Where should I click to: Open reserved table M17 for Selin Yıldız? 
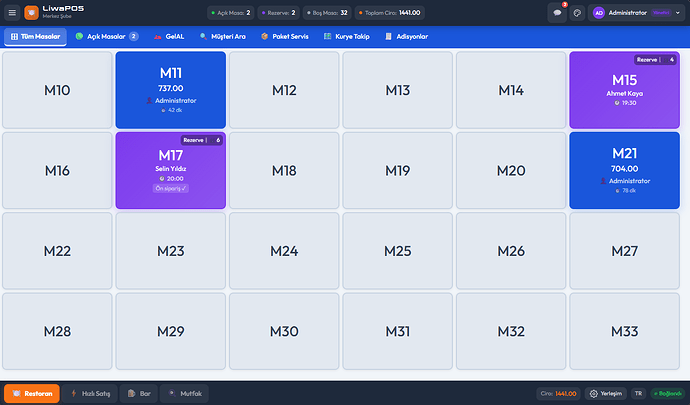(171, 170)
